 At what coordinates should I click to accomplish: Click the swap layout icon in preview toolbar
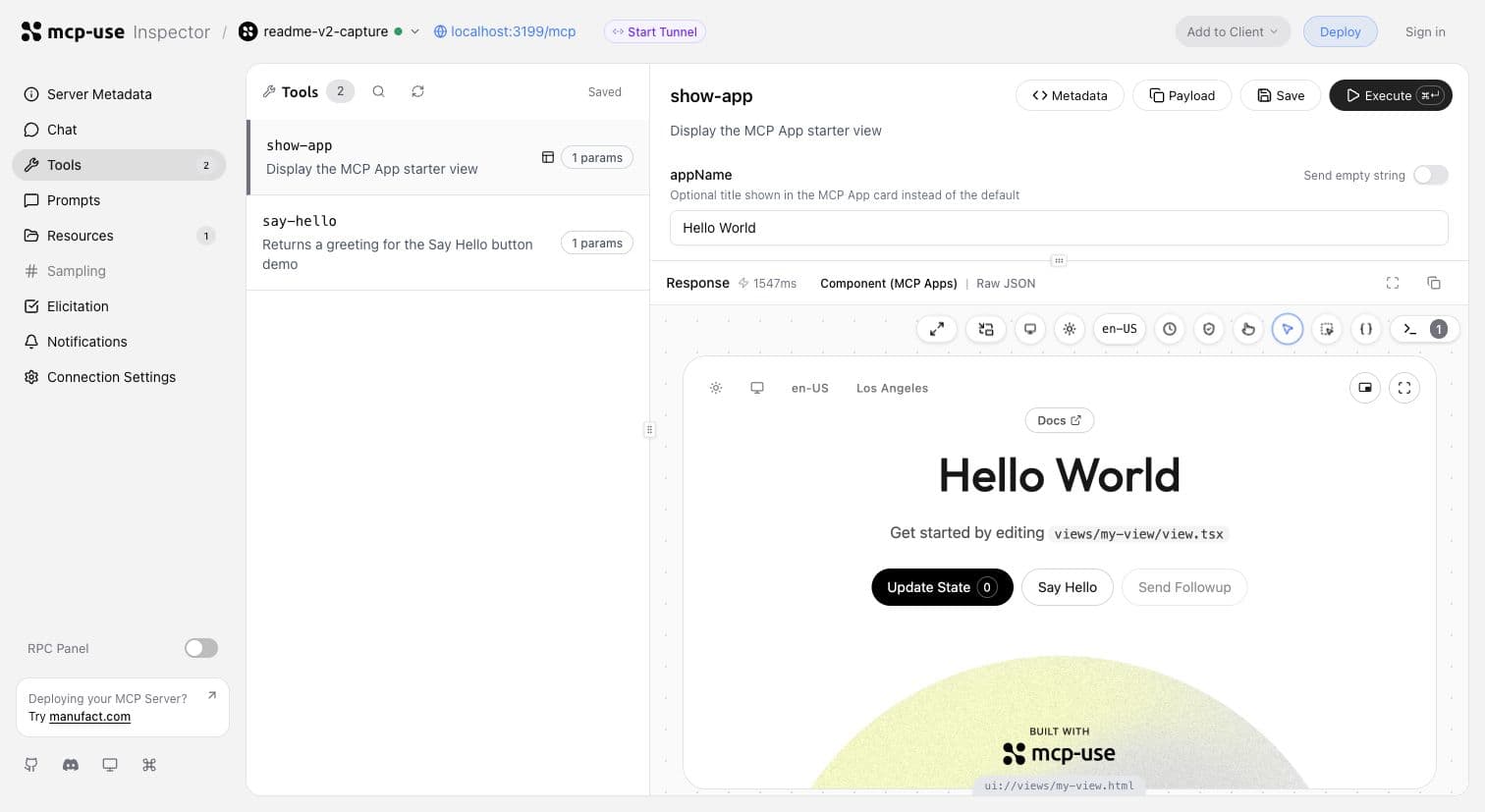(x=986, y=329)
